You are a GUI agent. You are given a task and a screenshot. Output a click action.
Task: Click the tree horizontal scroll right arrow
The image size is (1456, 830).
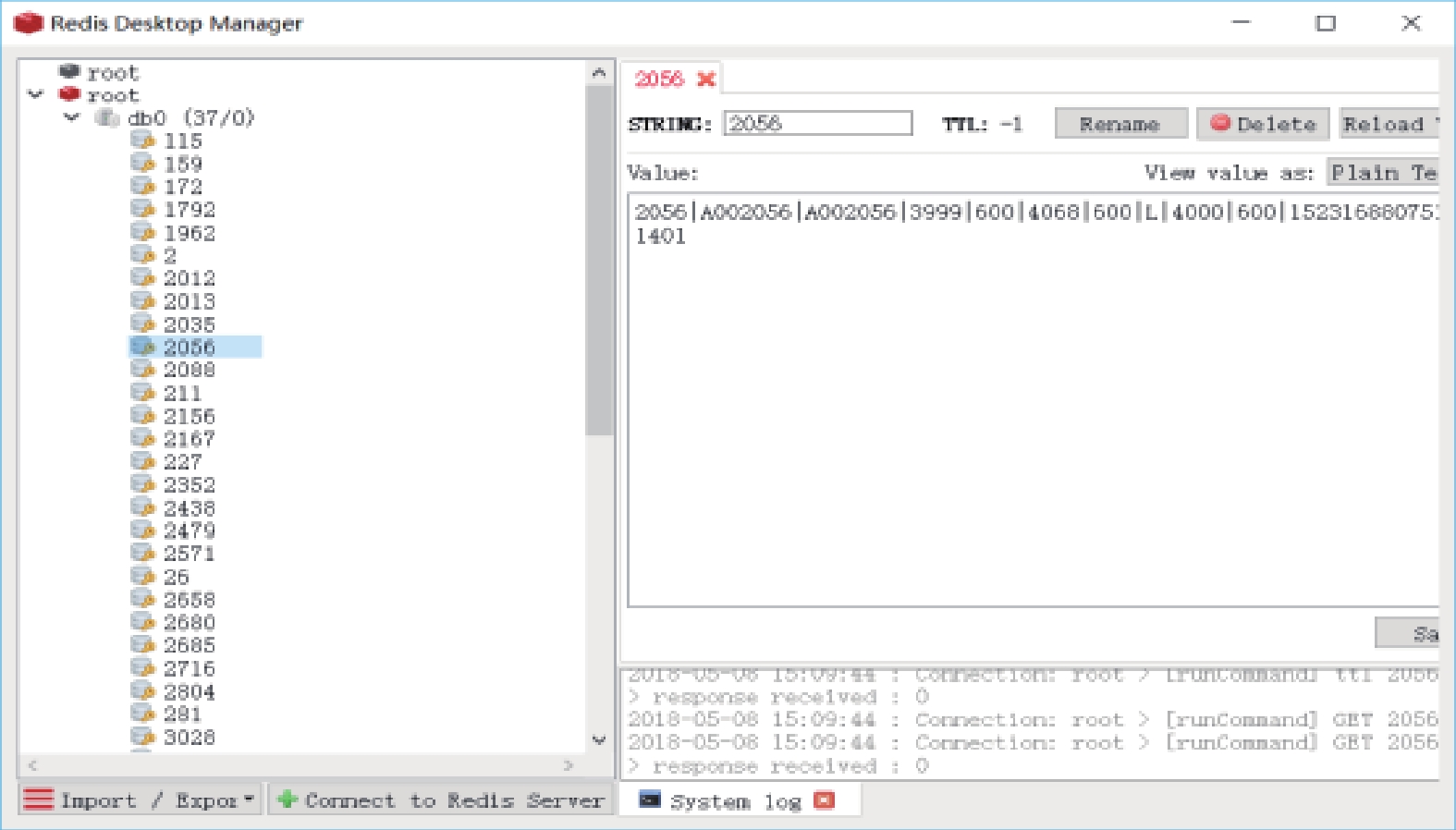click(569, 765)
